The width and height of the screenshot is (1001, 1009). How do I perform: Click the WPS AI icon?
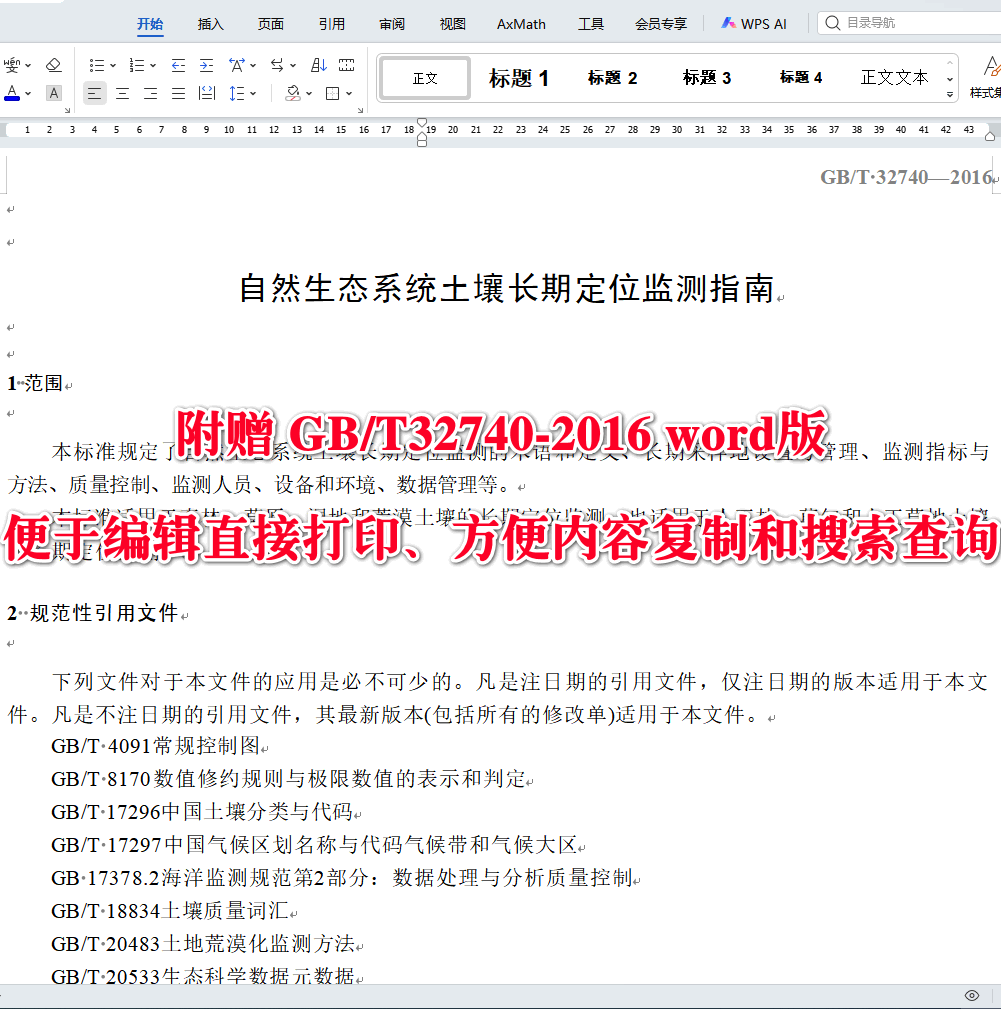(x=728, y=23)
